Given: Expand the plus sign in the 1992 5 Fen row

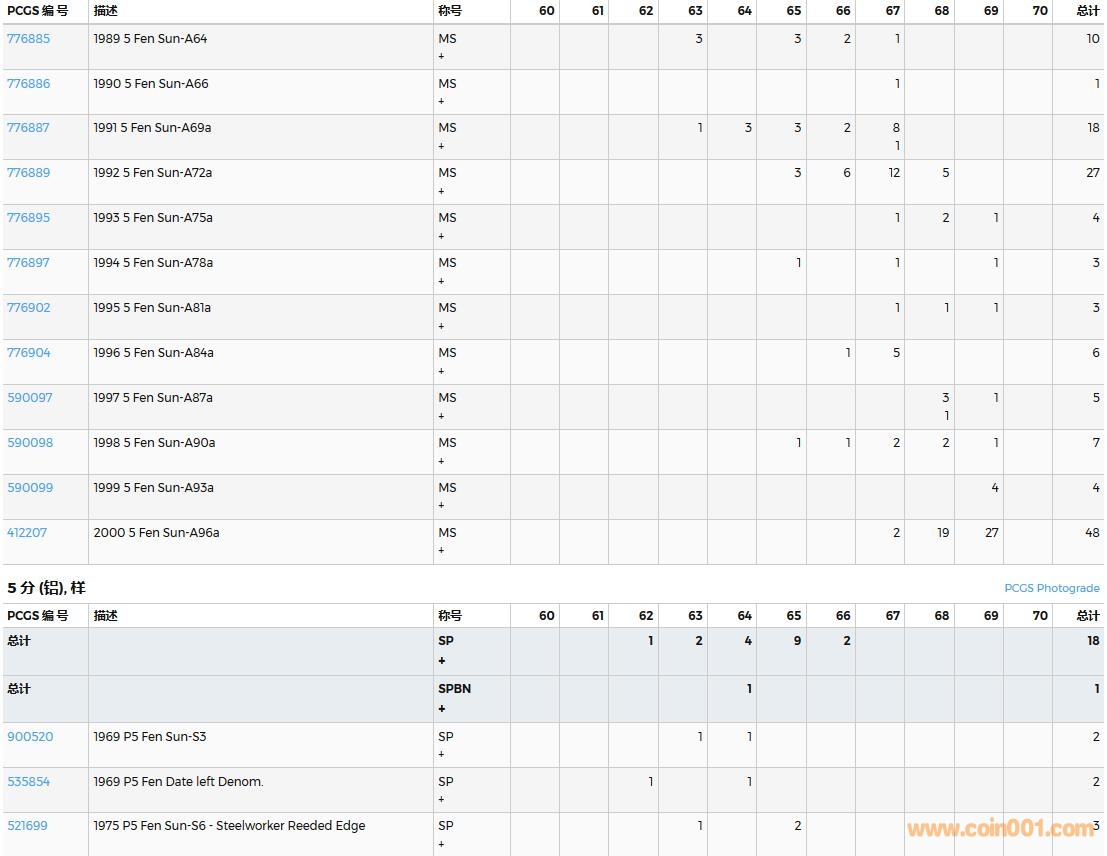Looking at the screenshot, I should 441,191.
